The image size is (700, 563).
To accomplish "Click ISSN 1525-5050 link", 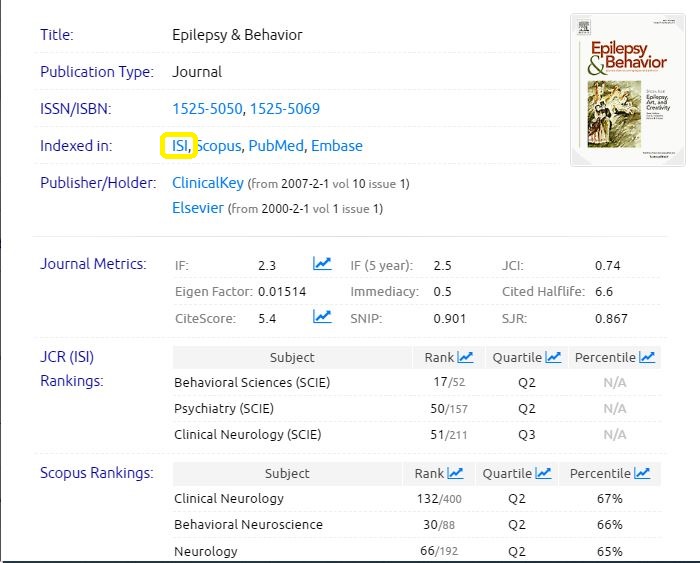I will (x=207, y=108).
